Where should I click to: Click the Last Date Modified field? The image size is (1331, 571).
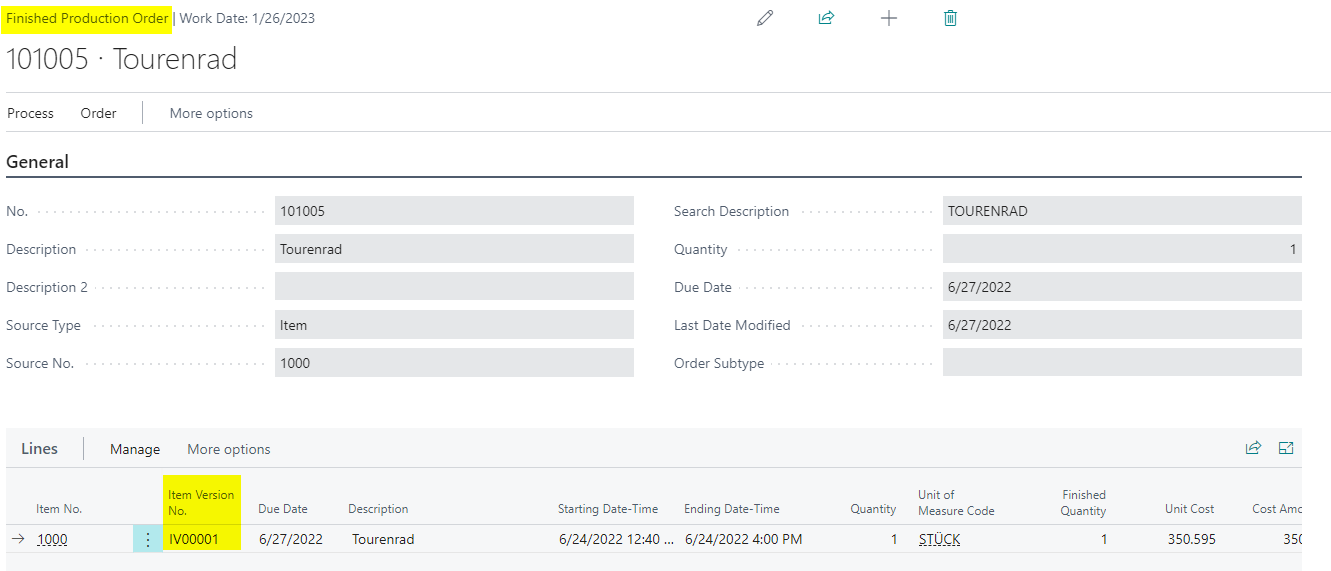pyautogui.click(x=1122, y=325)
